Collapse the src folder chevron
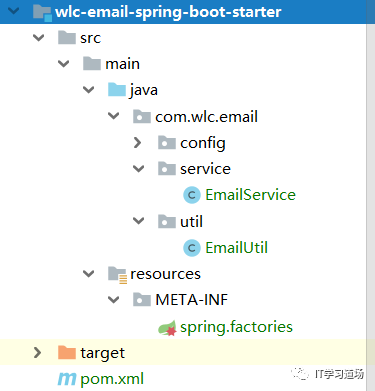Screen dimensions: 375x391 tap(39, 38)
